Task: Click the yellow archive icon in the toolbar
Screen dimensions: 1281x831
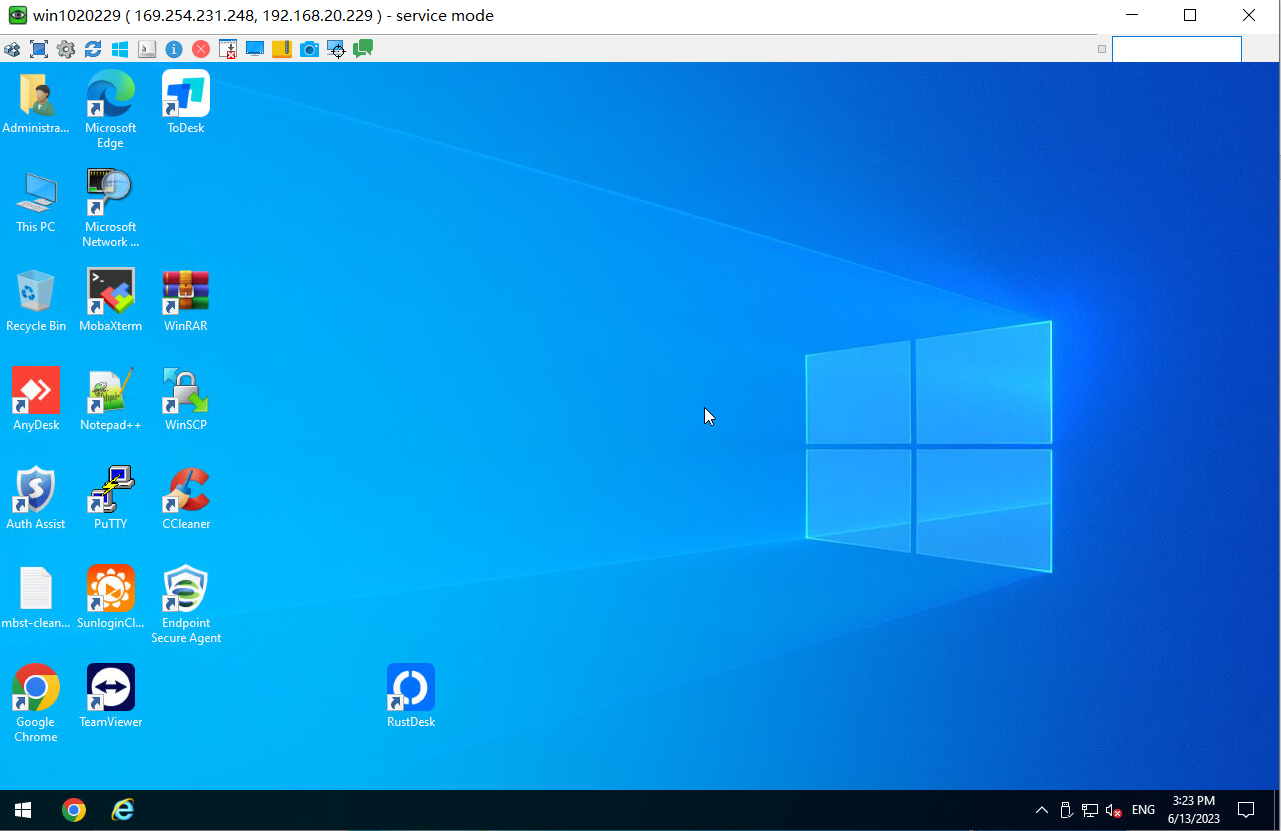Action: tap(282, 49)
